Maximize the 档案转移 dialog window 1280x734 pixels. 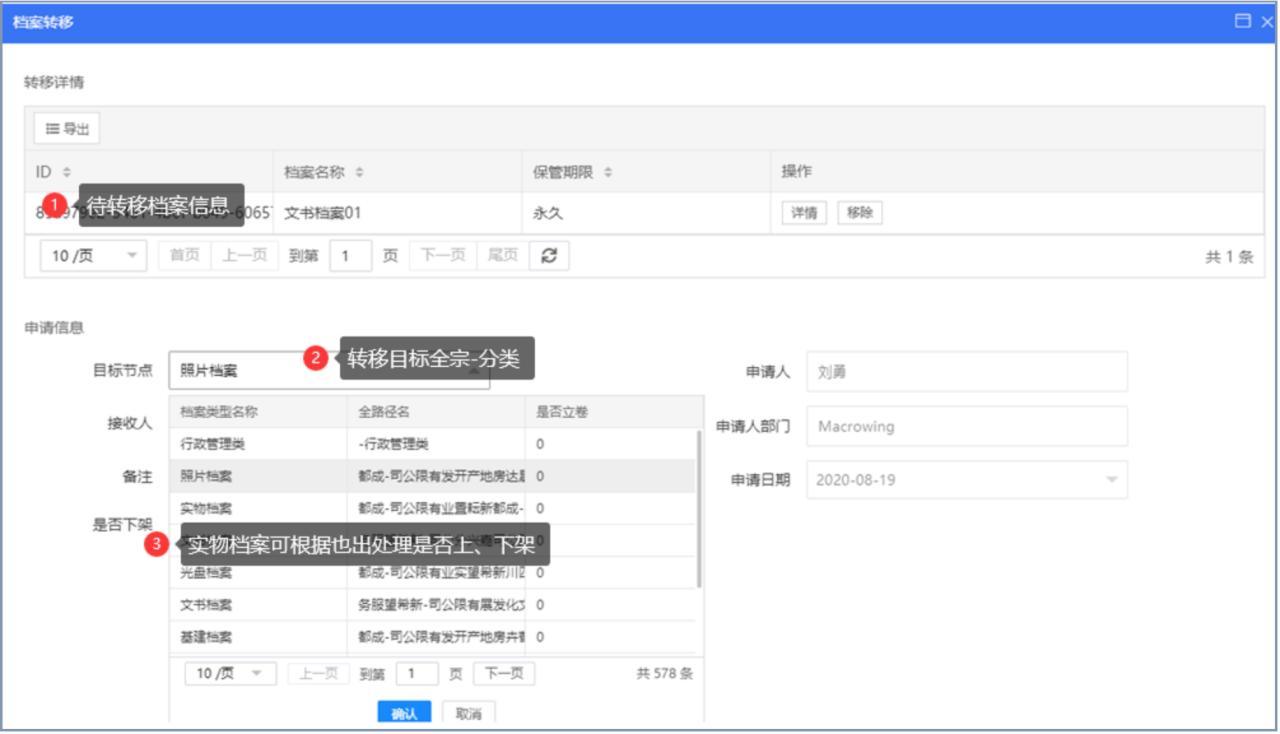pyautogui.click(x=1243, y=21)
